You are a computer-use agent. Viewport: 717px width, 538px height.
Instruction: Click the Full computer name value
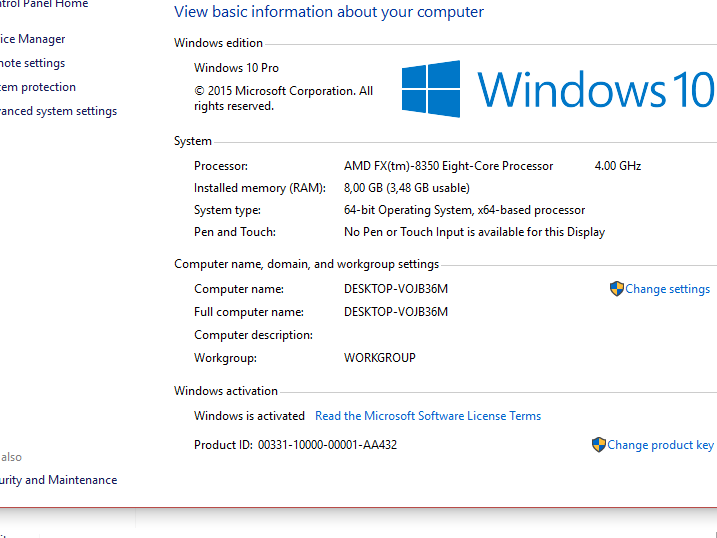(x=396, y=312)
